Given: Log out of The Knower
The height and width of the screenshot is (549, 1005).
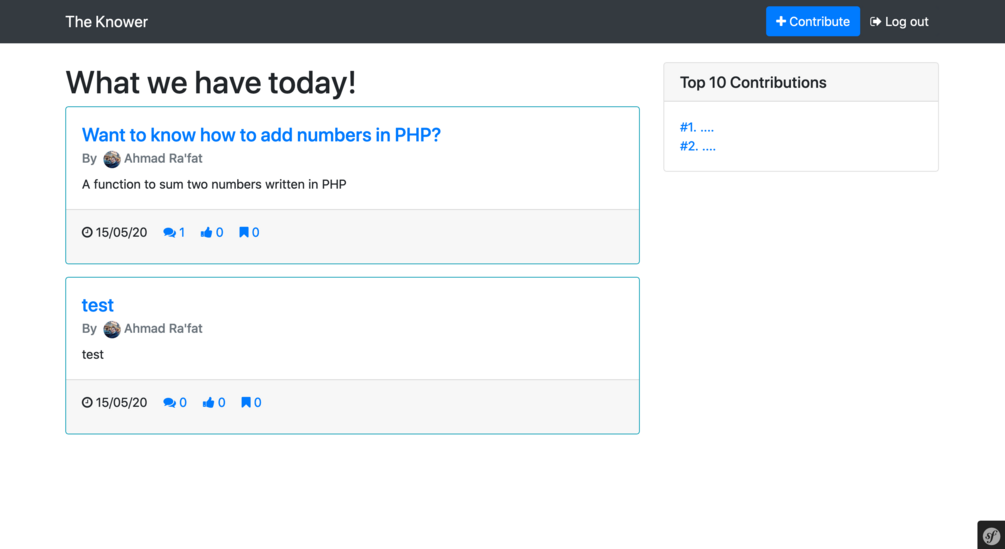Looking at the screenshot, I should click(x=899, y=22).
